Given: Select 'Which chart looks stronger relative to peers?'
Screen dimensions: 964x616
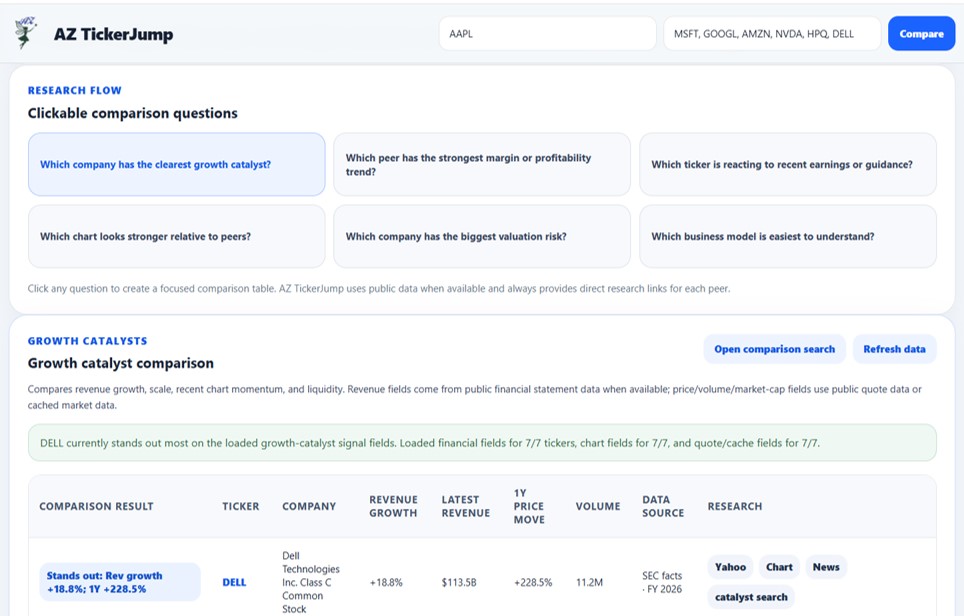Looking at the screenshot, I should [x=176, y=237].
